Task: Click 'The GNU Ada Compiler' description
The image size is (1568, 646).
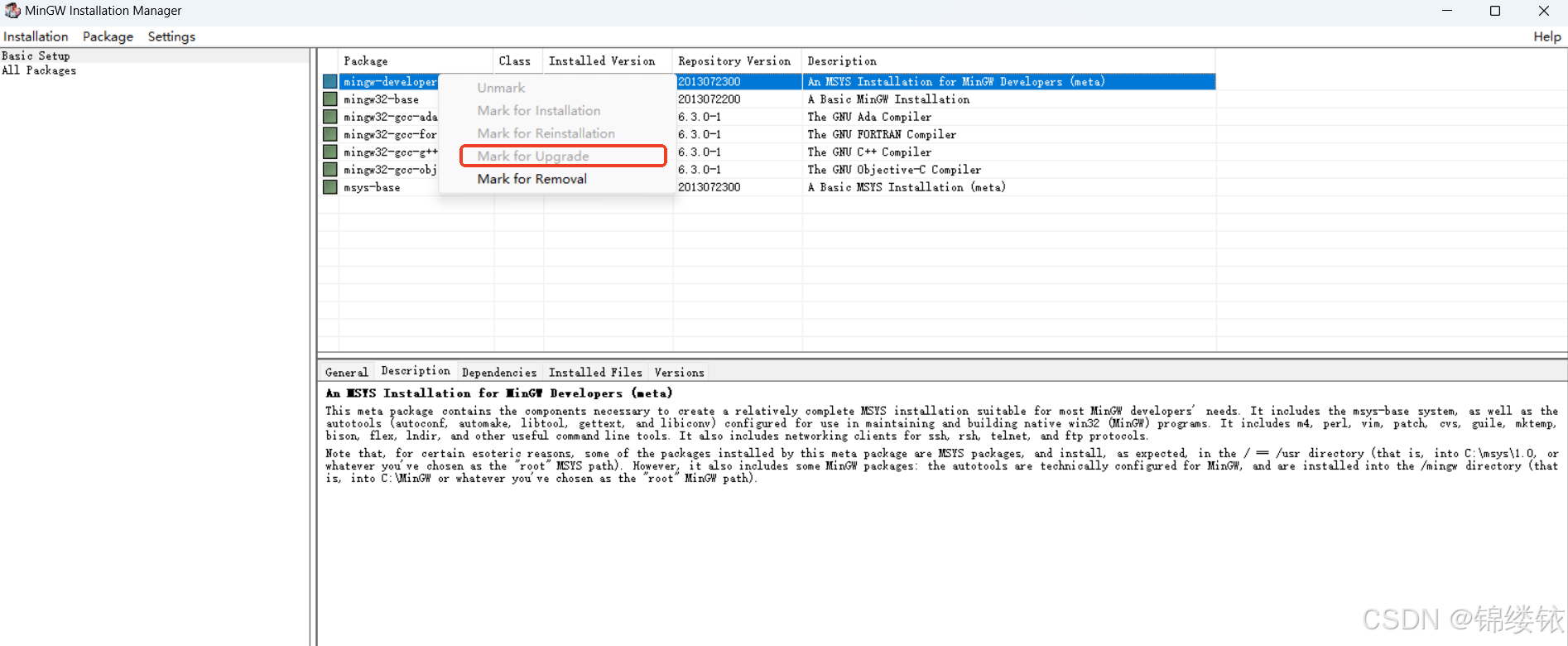Action: click(869, 117)
